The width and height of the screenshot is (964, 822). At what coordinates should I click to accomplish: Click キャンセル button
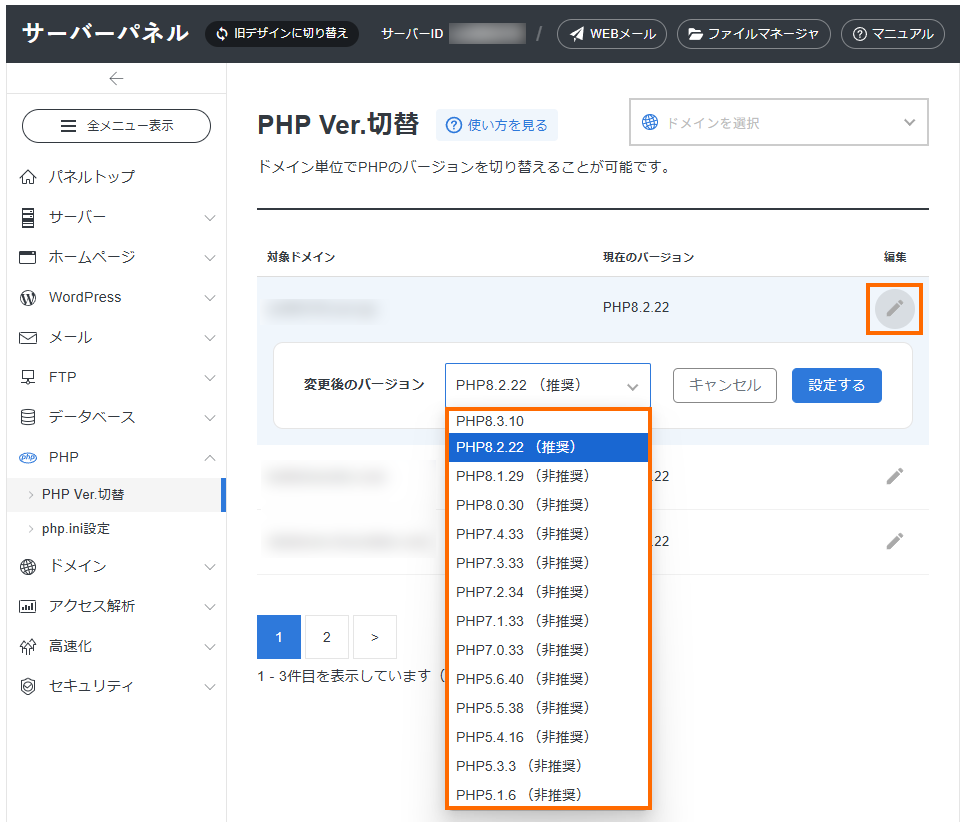[725, 385]
